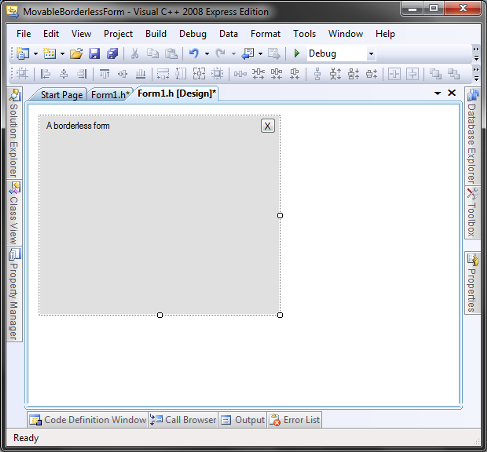Screen dimensions: 487x452
Task: Click the Make Same Size icon
Action: point(199,74)
